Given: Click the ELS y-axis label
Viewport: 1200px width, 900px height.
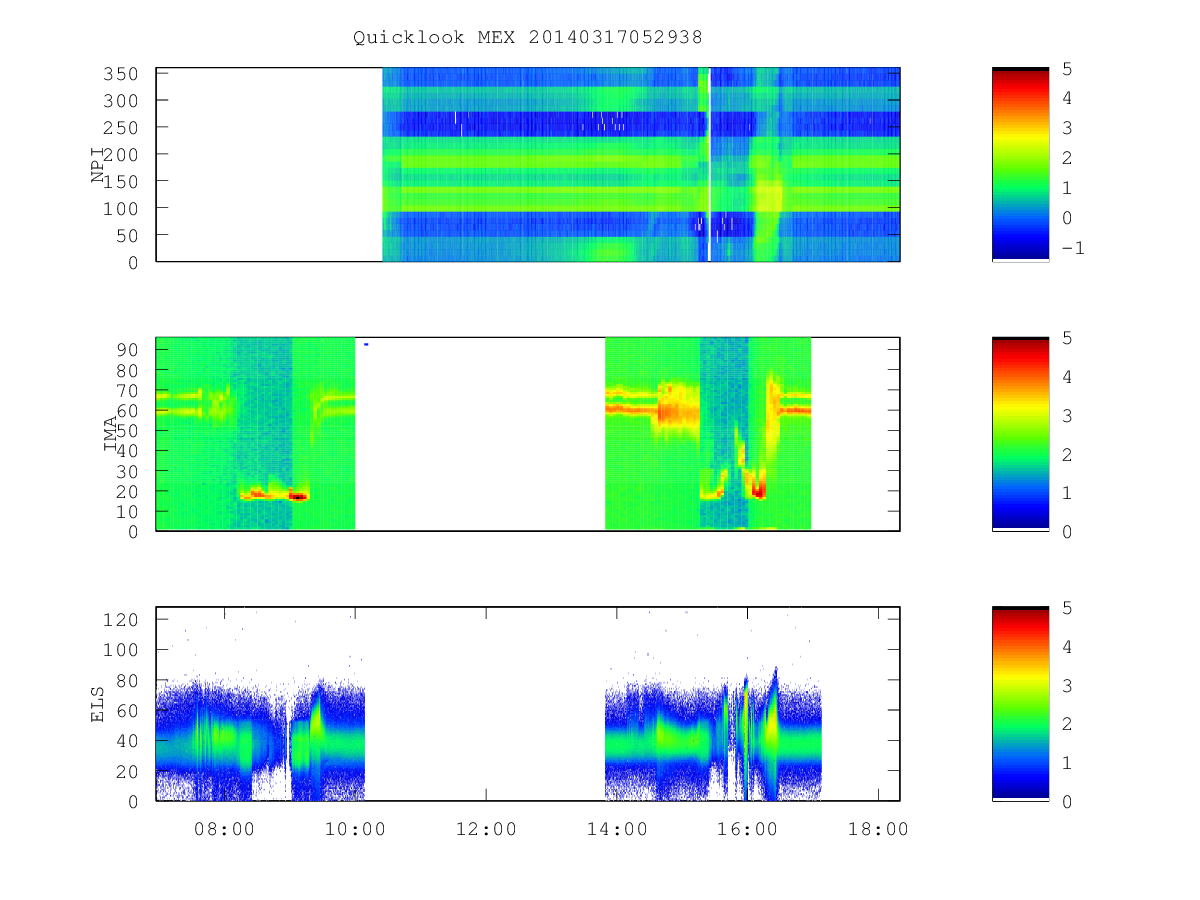Looking at the screenshot, I should point(97,705).
